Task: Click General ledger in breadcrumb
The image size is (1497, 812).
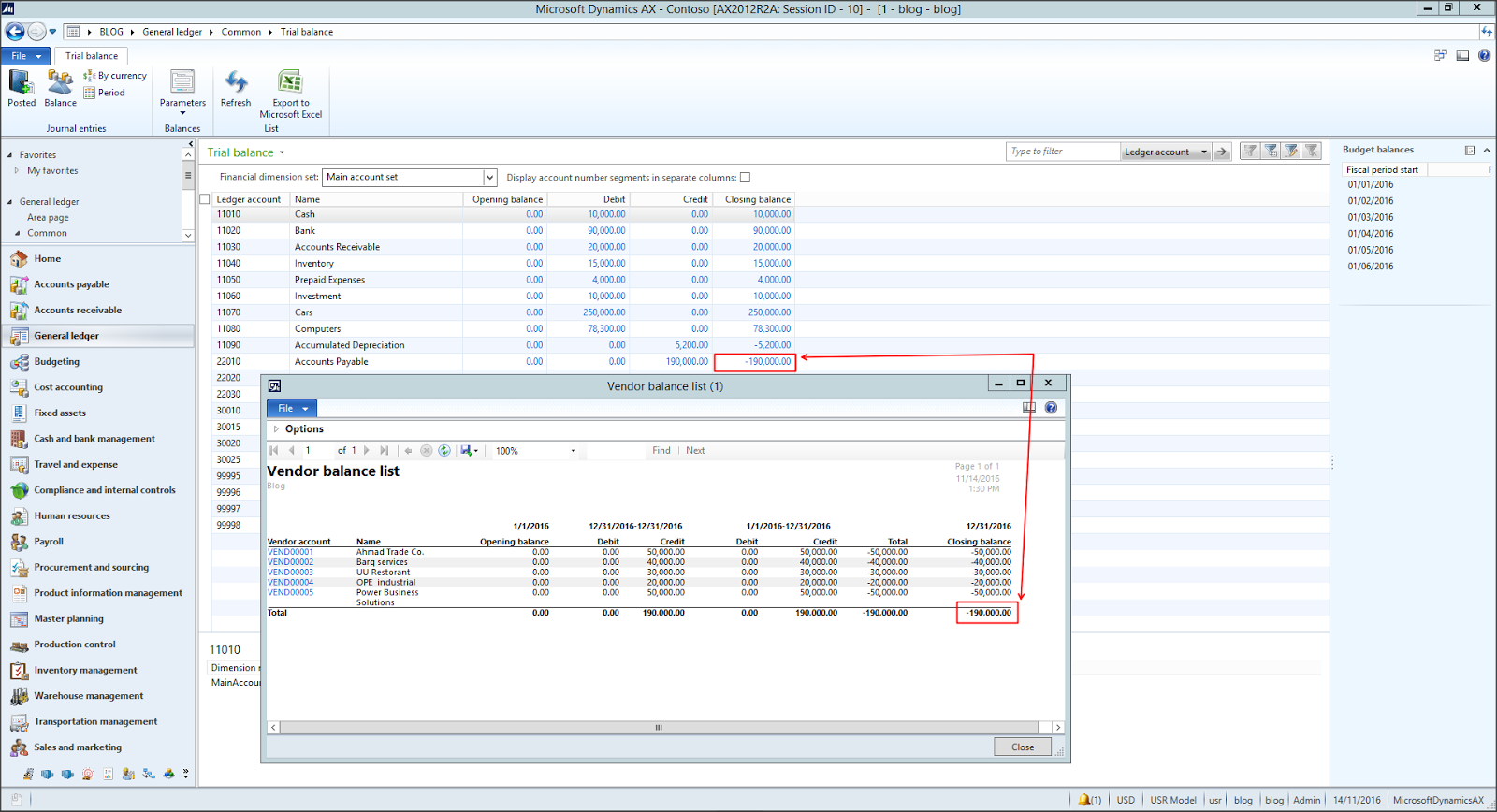Action: tap(172, 32)
